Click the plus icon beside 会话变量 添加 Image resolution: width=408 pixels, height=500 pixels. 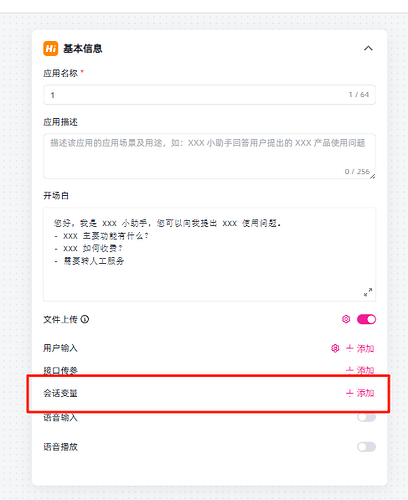(349, 393)
